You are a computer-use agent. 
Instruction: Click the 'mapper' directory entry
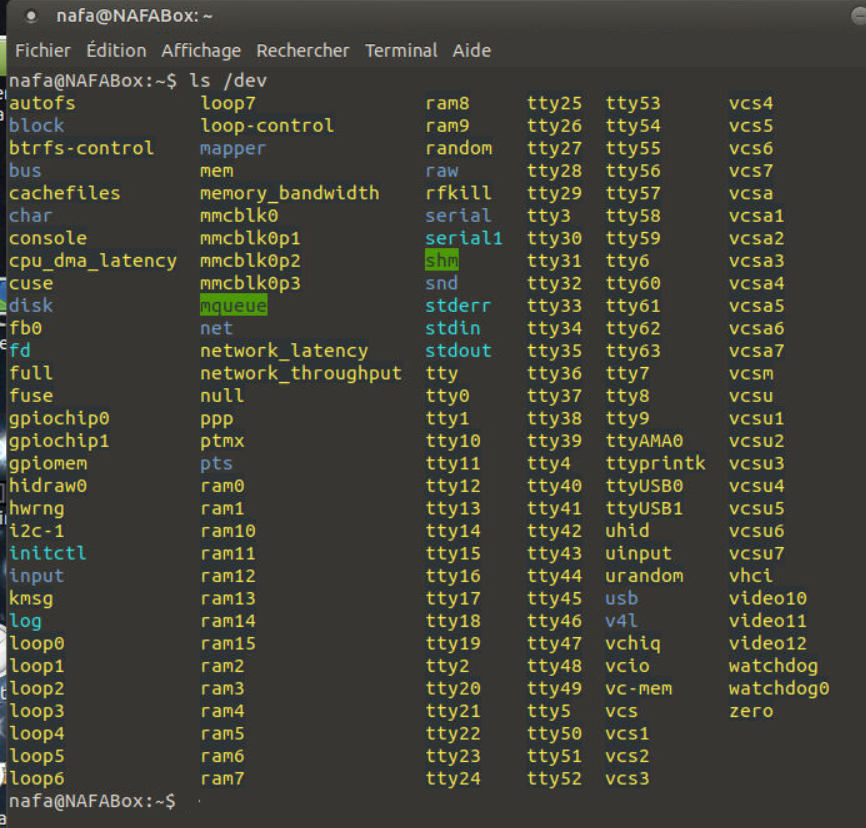233,149
